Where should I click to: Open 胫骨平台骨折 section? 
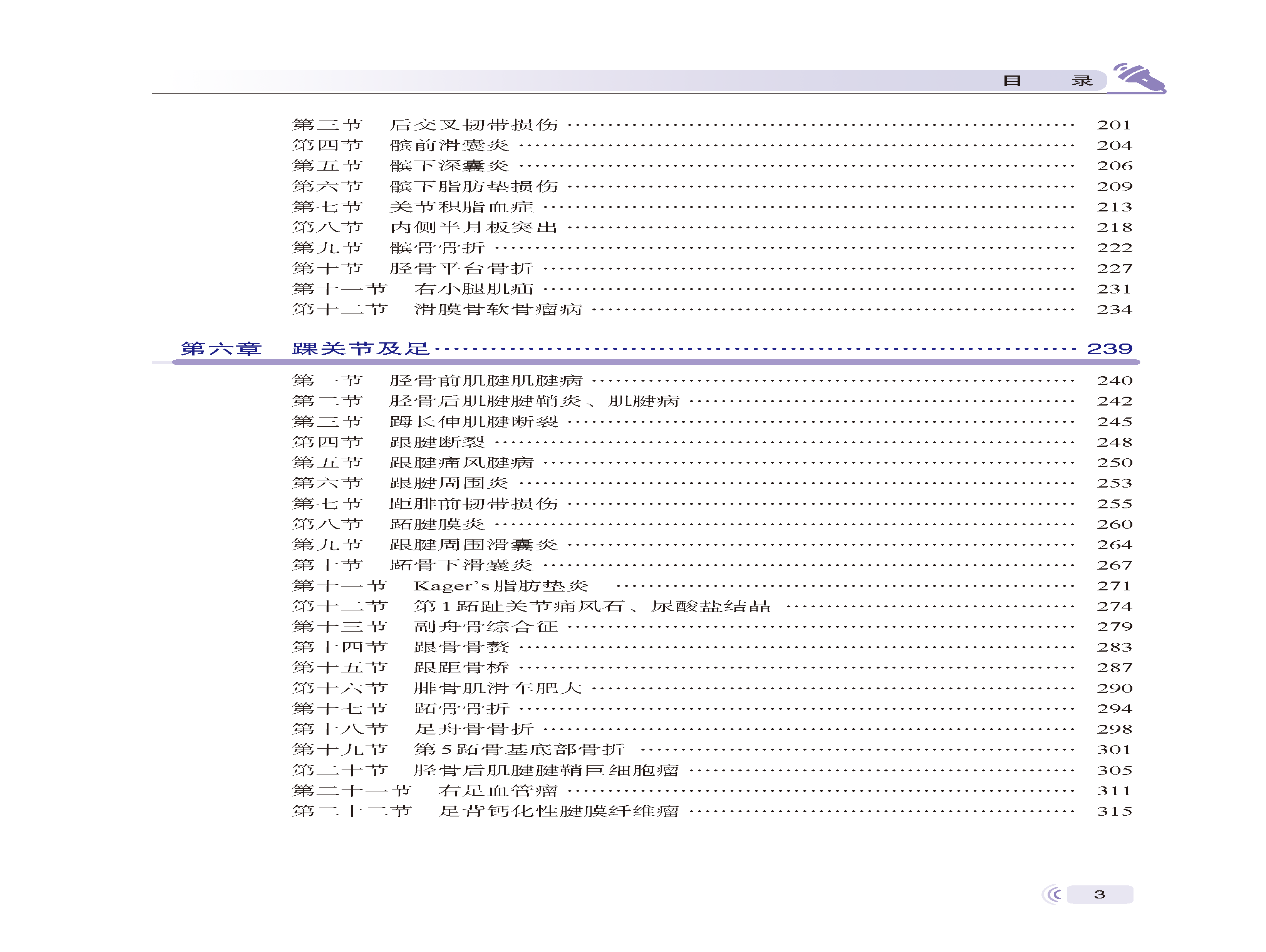pyautogui.click(x=461, y=268)
